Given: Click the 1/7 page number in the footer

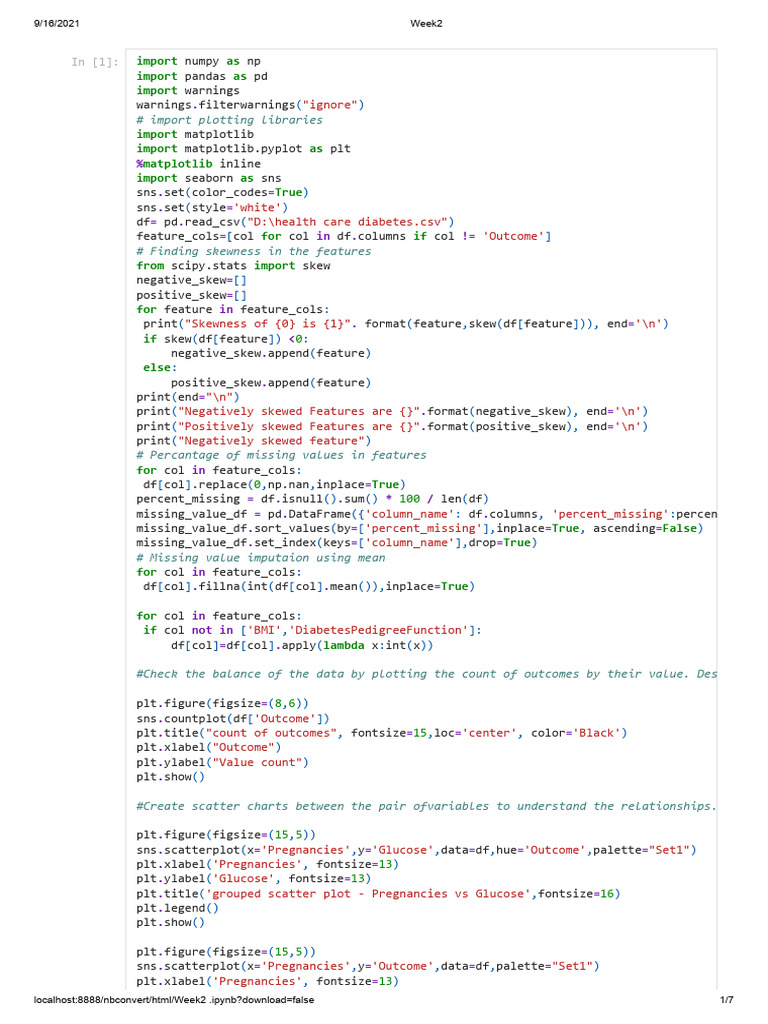Looking at the screenshot, I should (x=726, y=1000).
